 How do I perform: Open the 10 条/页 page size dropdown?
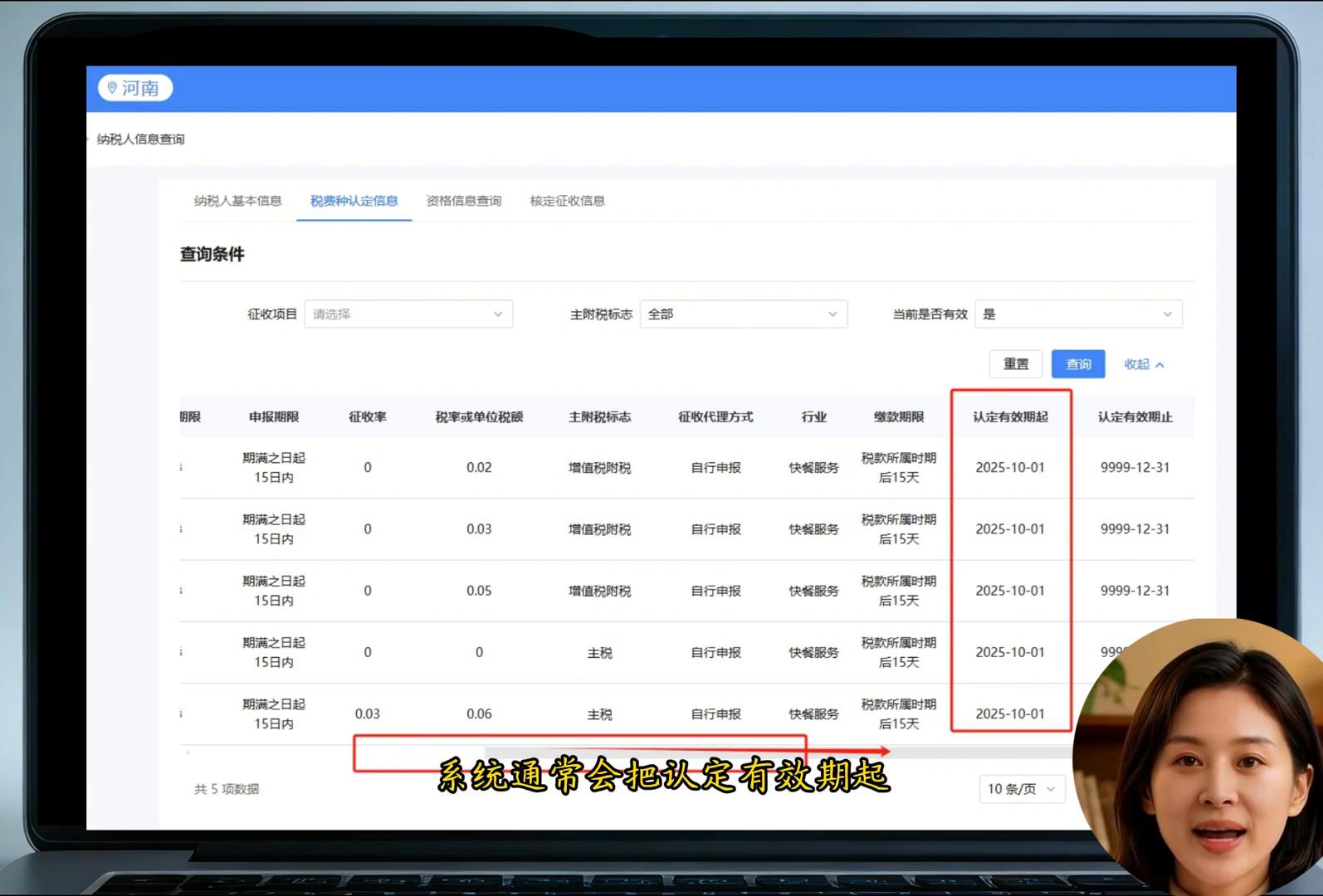[x=1022, y=789]
